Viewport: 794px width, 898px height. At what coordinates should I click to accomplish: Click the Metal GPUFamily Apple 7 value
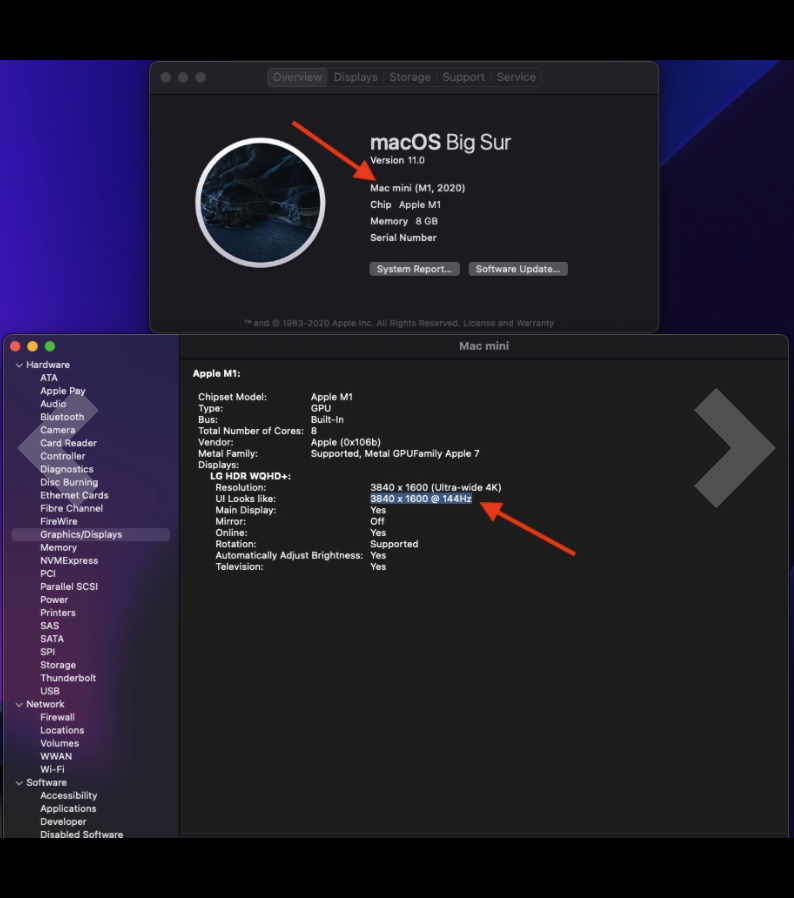pos(395,454)
